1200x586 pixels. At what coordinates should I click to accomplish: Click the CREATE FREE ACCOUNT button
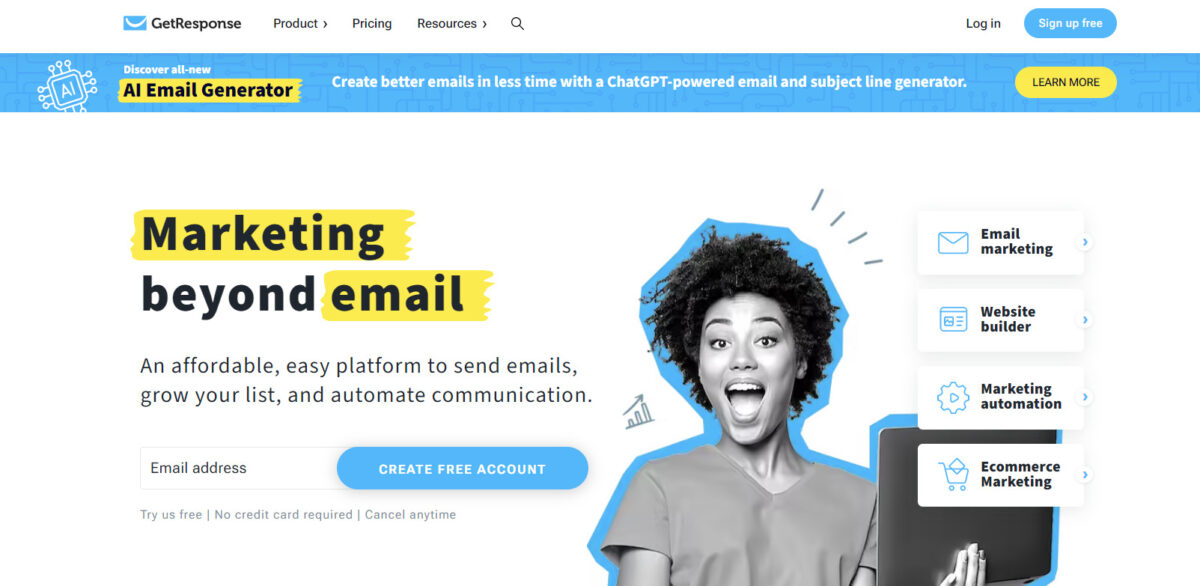(x=462, y=468)
